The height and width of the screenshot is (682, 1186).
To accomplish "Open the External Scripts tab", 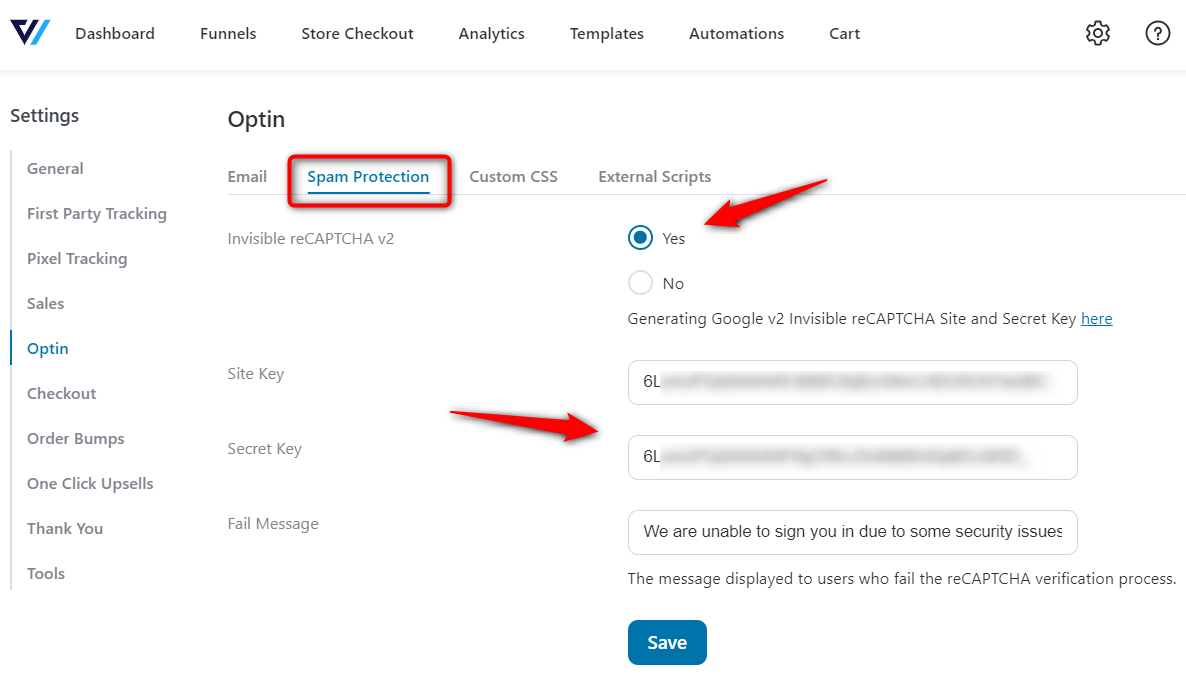I will (654, 176).
